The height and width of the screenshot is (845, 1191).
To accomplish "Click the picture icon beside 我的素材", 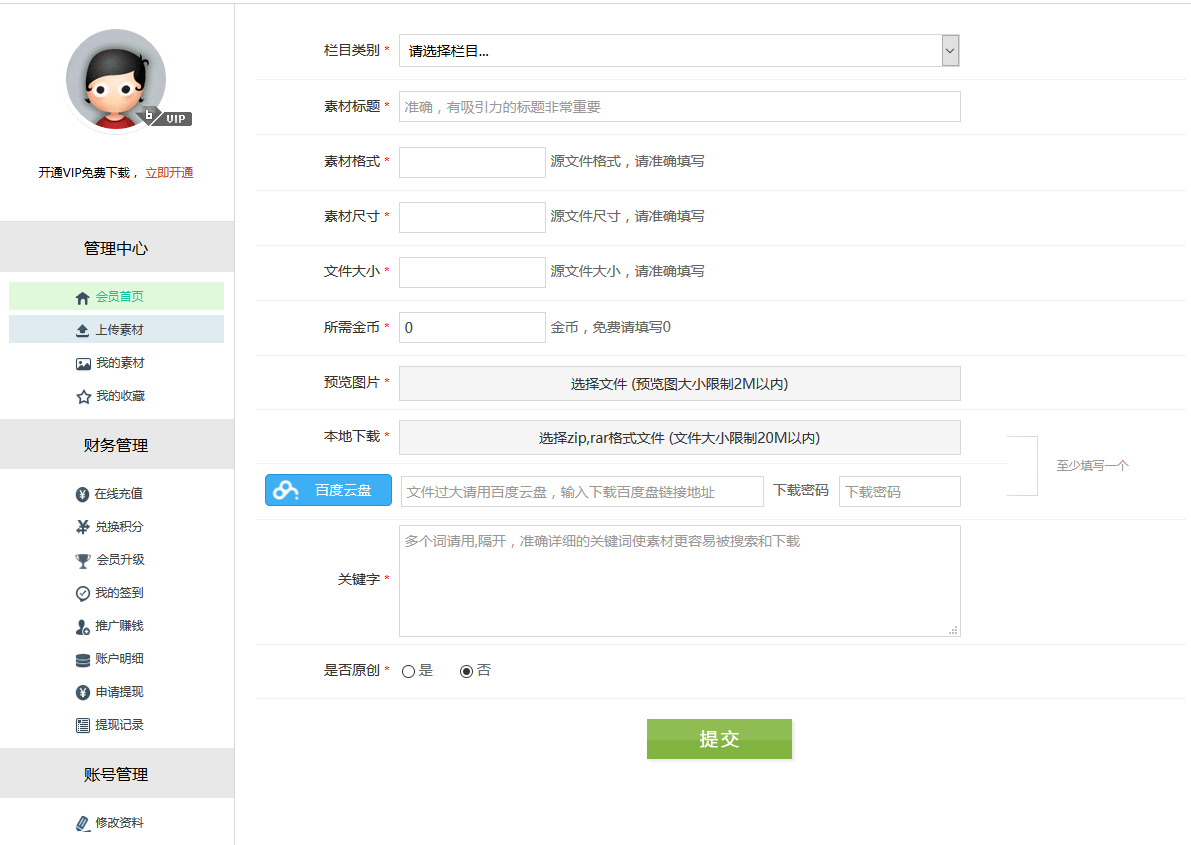I will (x=83, y=364).
